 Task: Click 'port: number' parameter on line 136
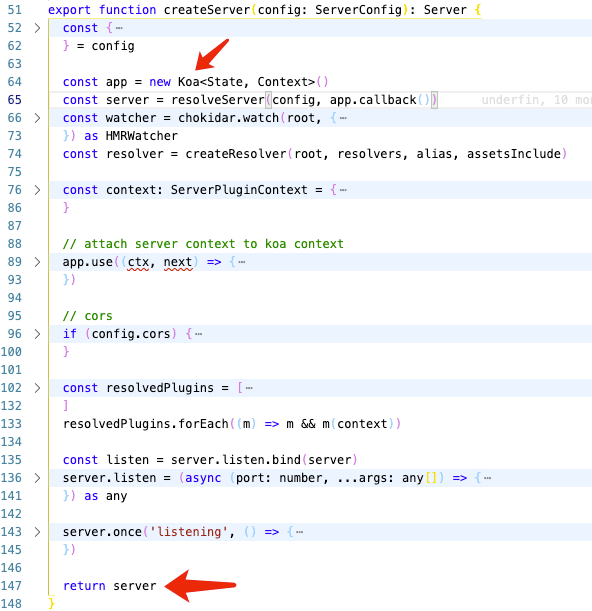279,478
